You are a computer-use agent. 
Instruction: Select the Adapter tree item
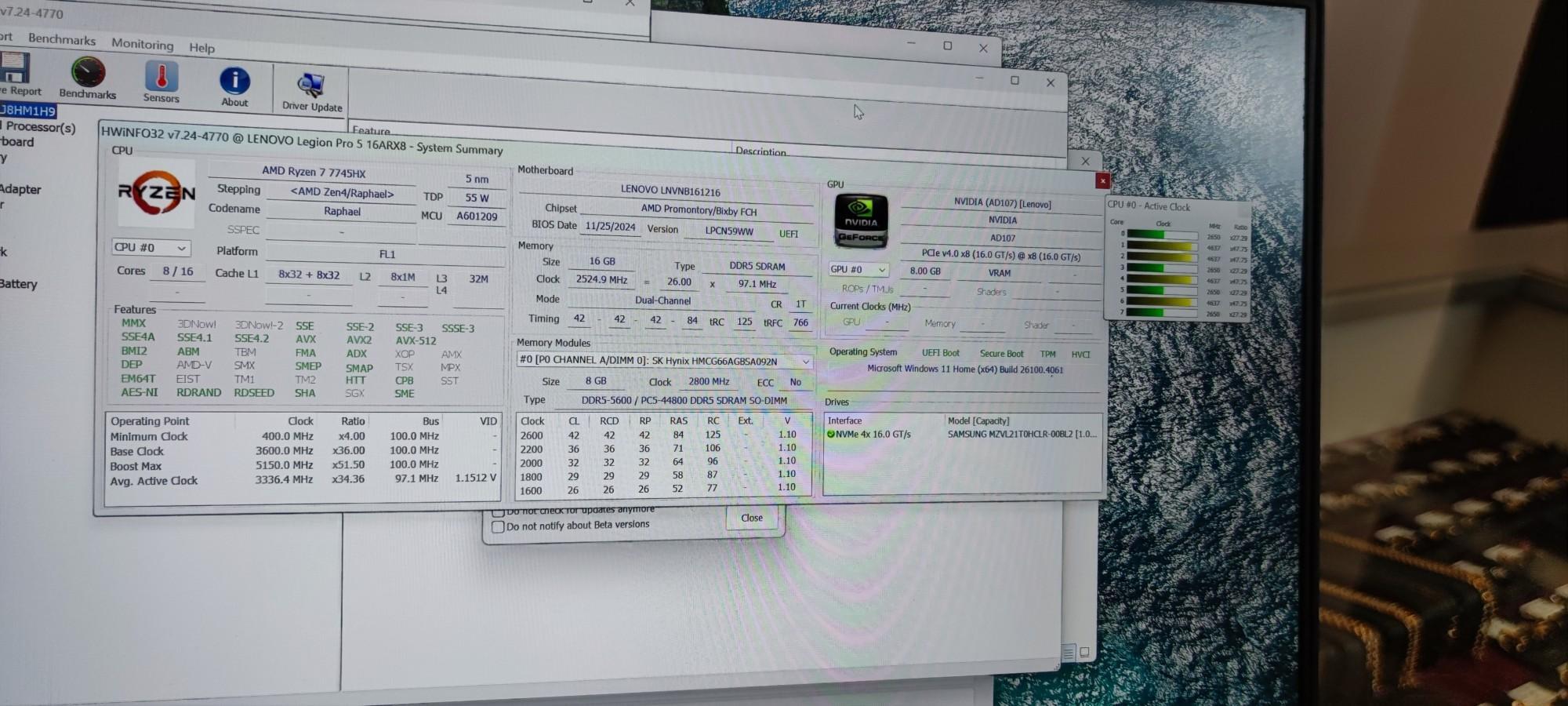pos(20,189)
